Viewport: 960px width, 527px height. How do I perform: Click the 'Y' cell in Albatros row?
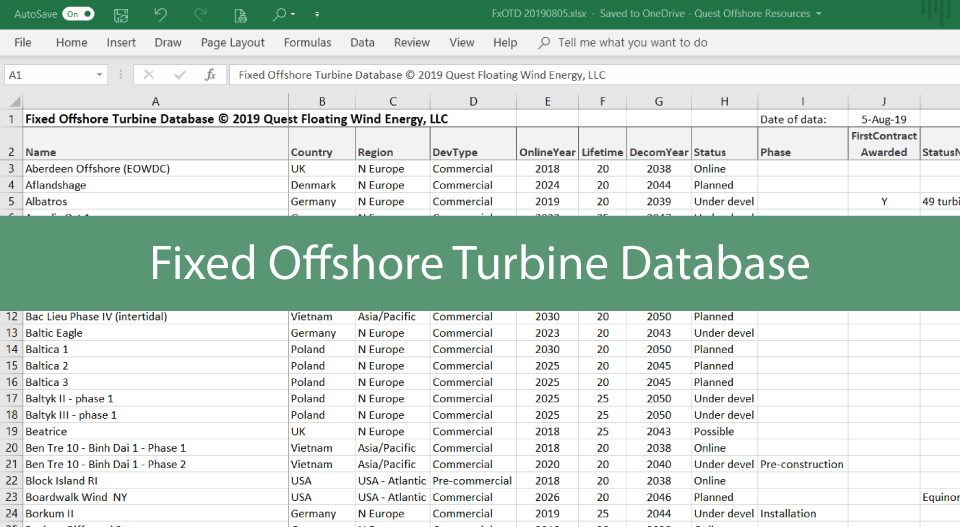point(883,201)
